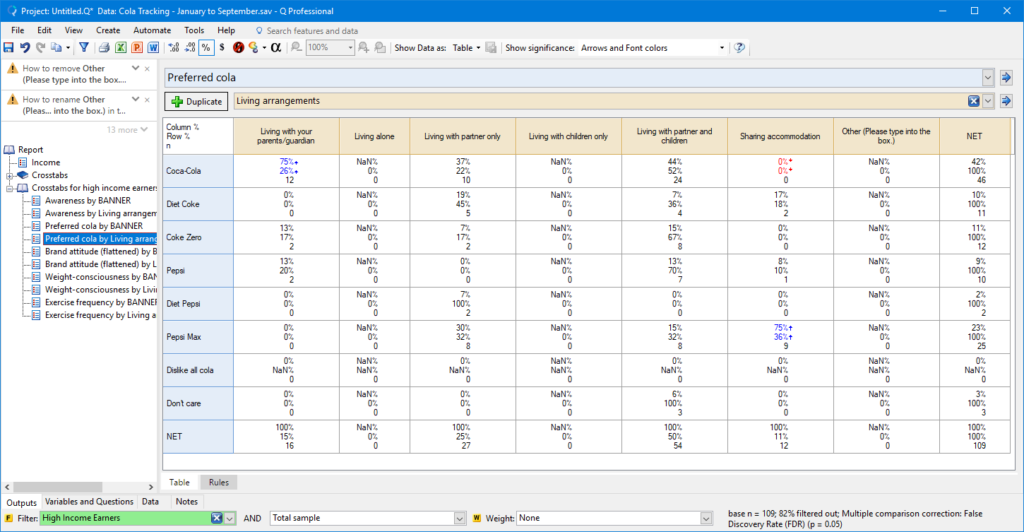Screen dimensions: 1024x532
Task: Open the 100% zoom level dropdown
Action: (x=350, y=48)
